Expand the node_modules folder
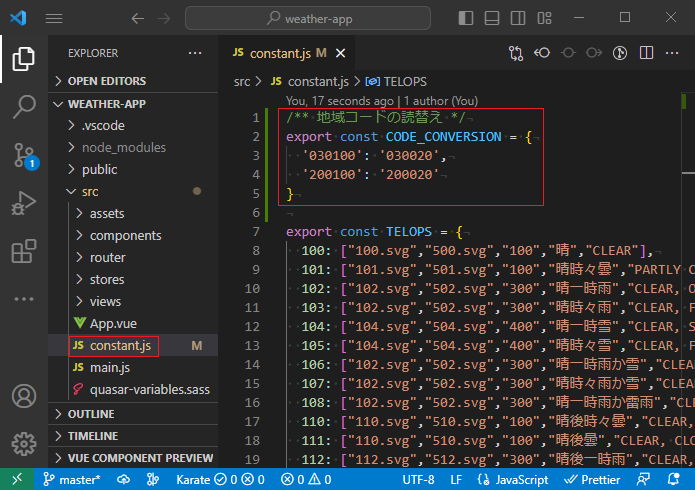 (x=133, y=148)
